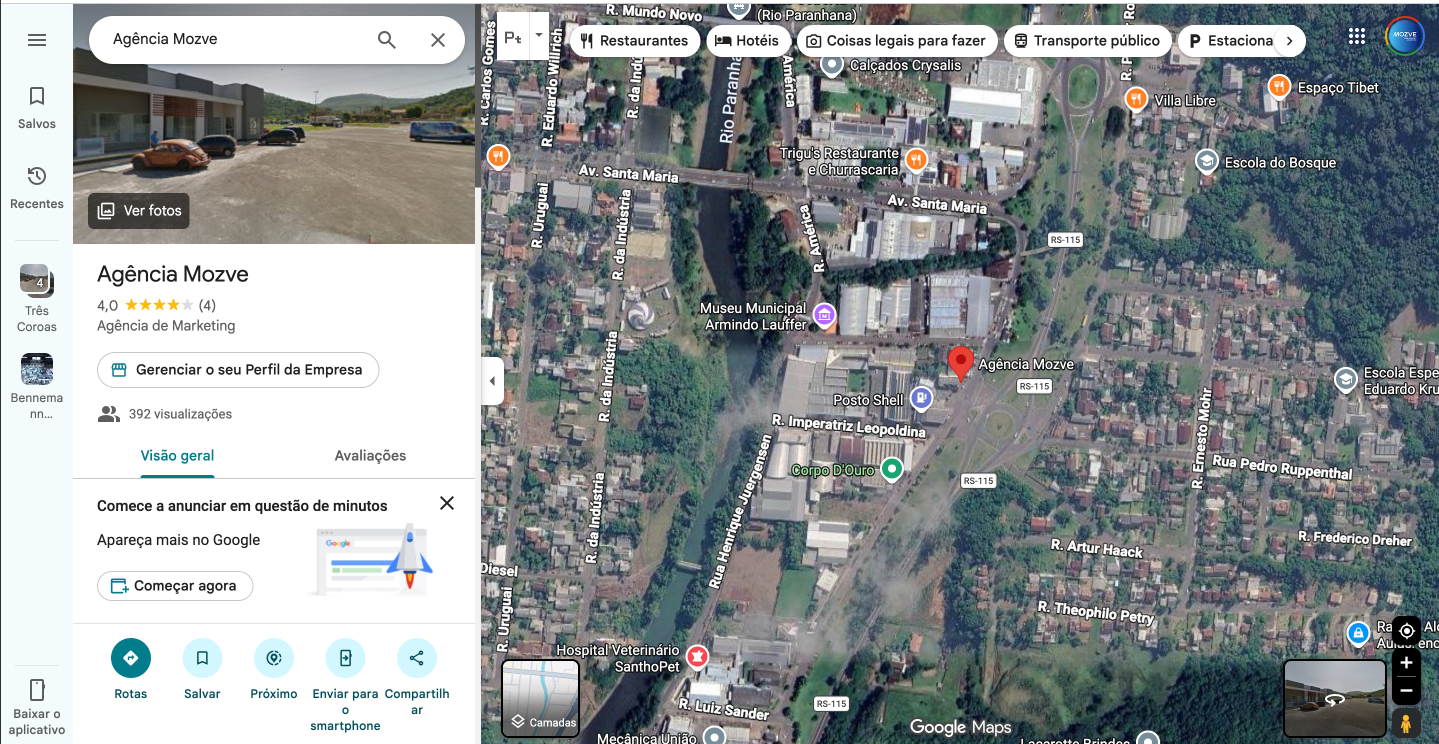The image size is (1439, 744).
Task: Click Hospital Veterinário SanthoPet marker
Action: [697, 657]
